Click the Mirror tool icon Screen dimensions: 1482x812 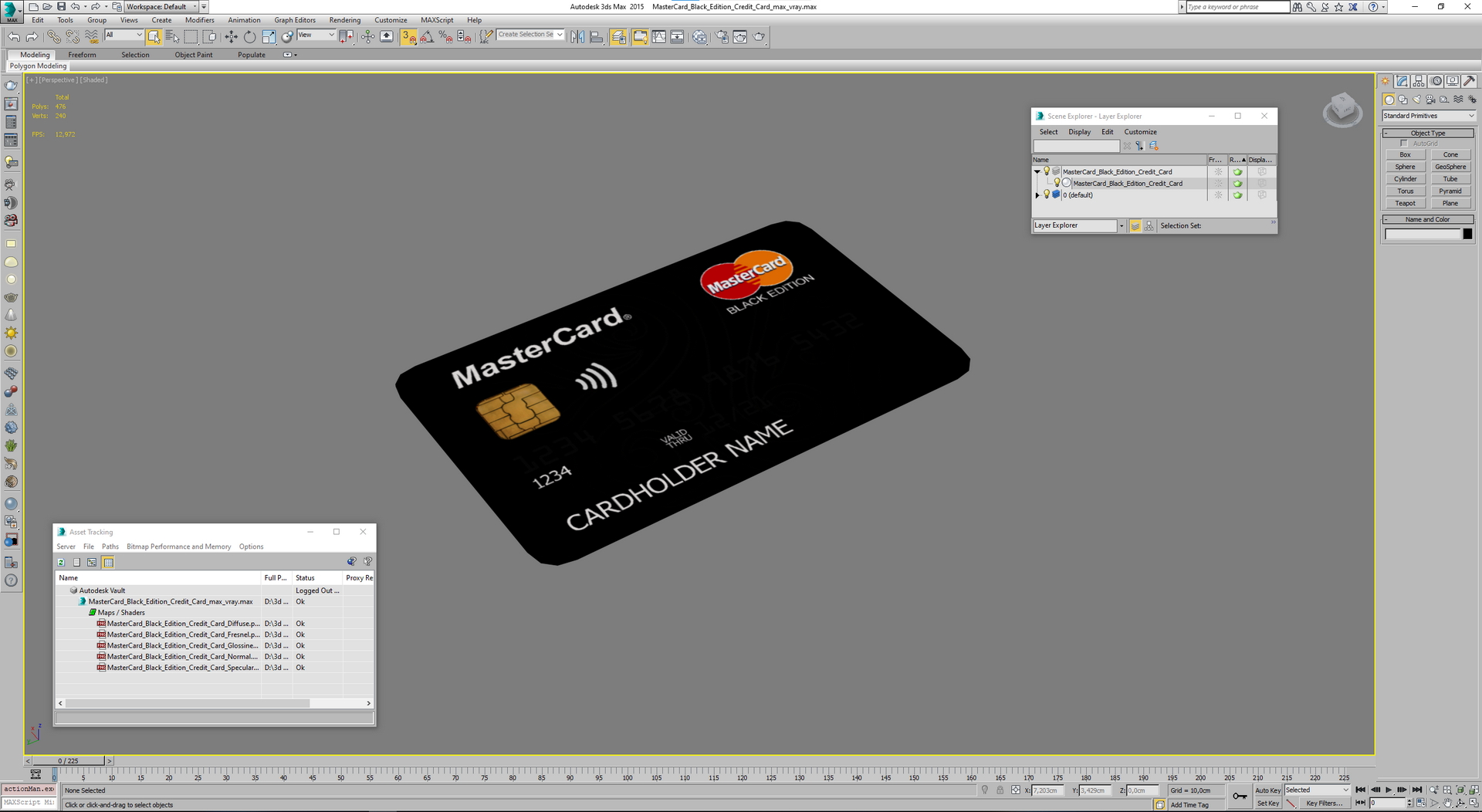[577, 36]
